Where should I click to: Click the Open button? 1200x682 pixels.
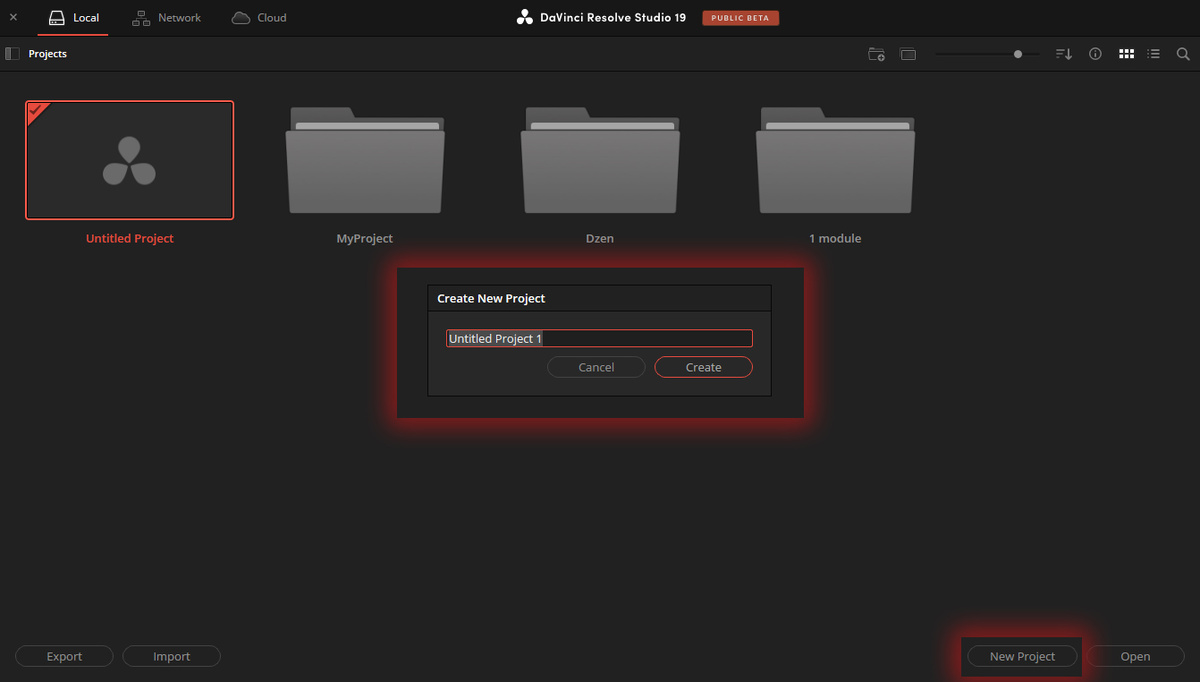[1135, 656]
